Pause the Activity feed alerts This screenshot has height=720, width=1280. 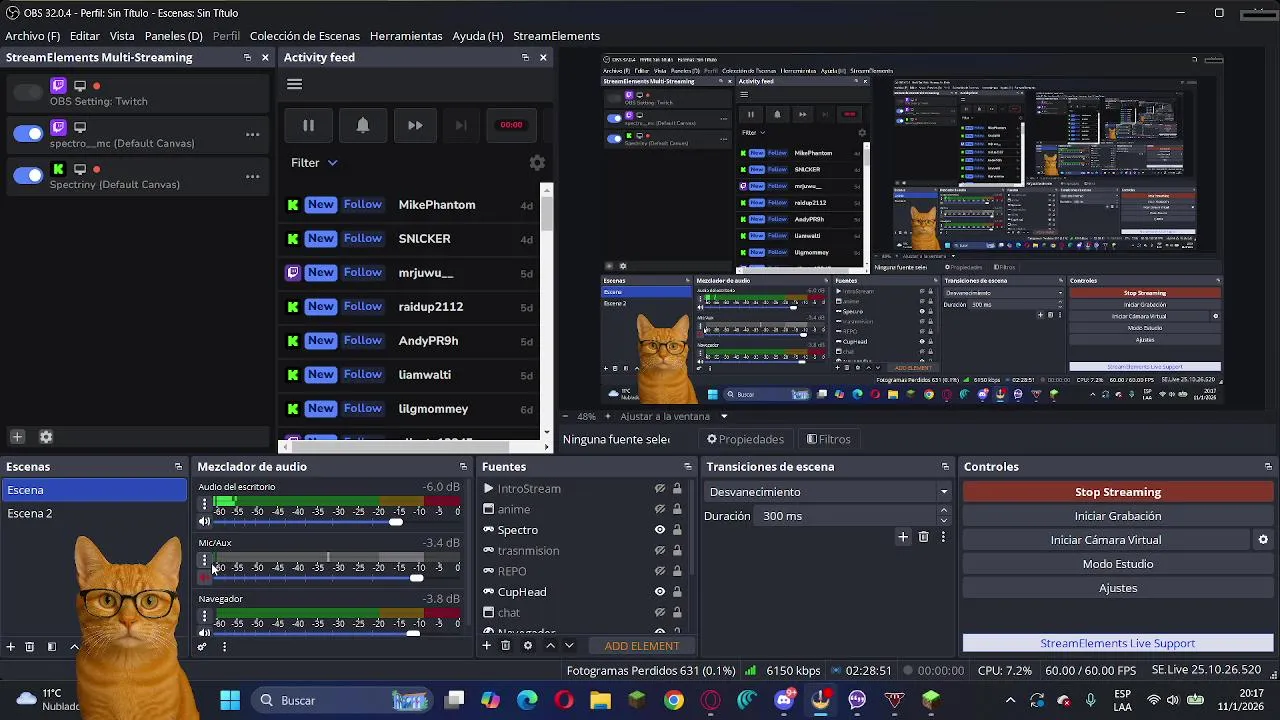coord(308,125)
